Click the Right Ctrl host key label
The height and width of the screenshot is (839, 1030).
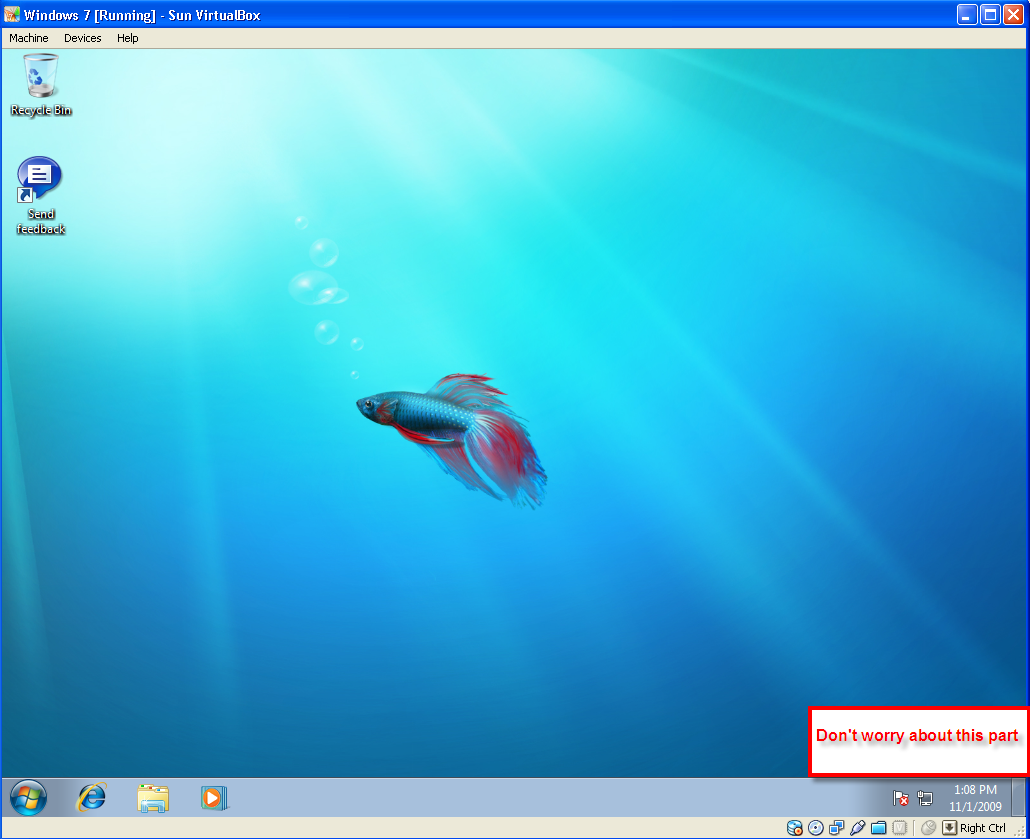(983, 828)
